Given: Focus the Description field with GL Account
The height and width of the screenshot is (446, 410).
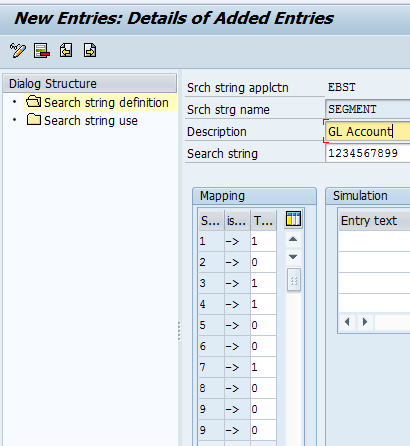Looking at the screenshot, I should click(x=368, y=131).
